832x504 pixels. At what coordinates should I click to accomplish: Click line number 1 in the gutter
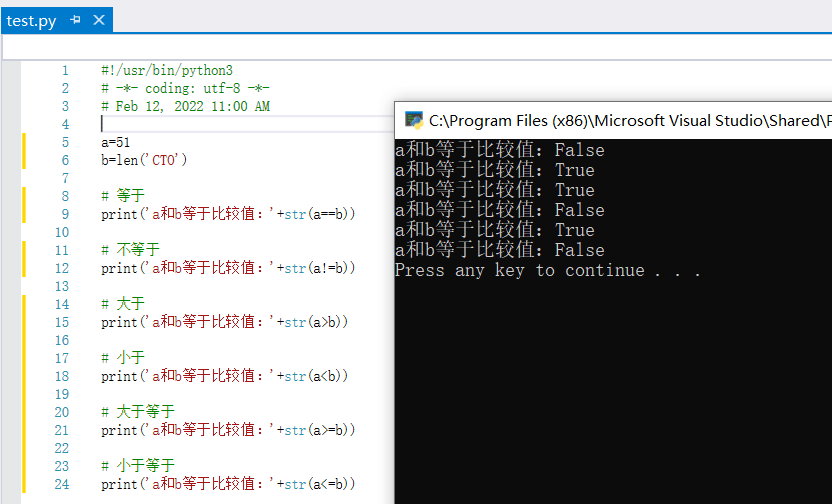click(65, 71)
